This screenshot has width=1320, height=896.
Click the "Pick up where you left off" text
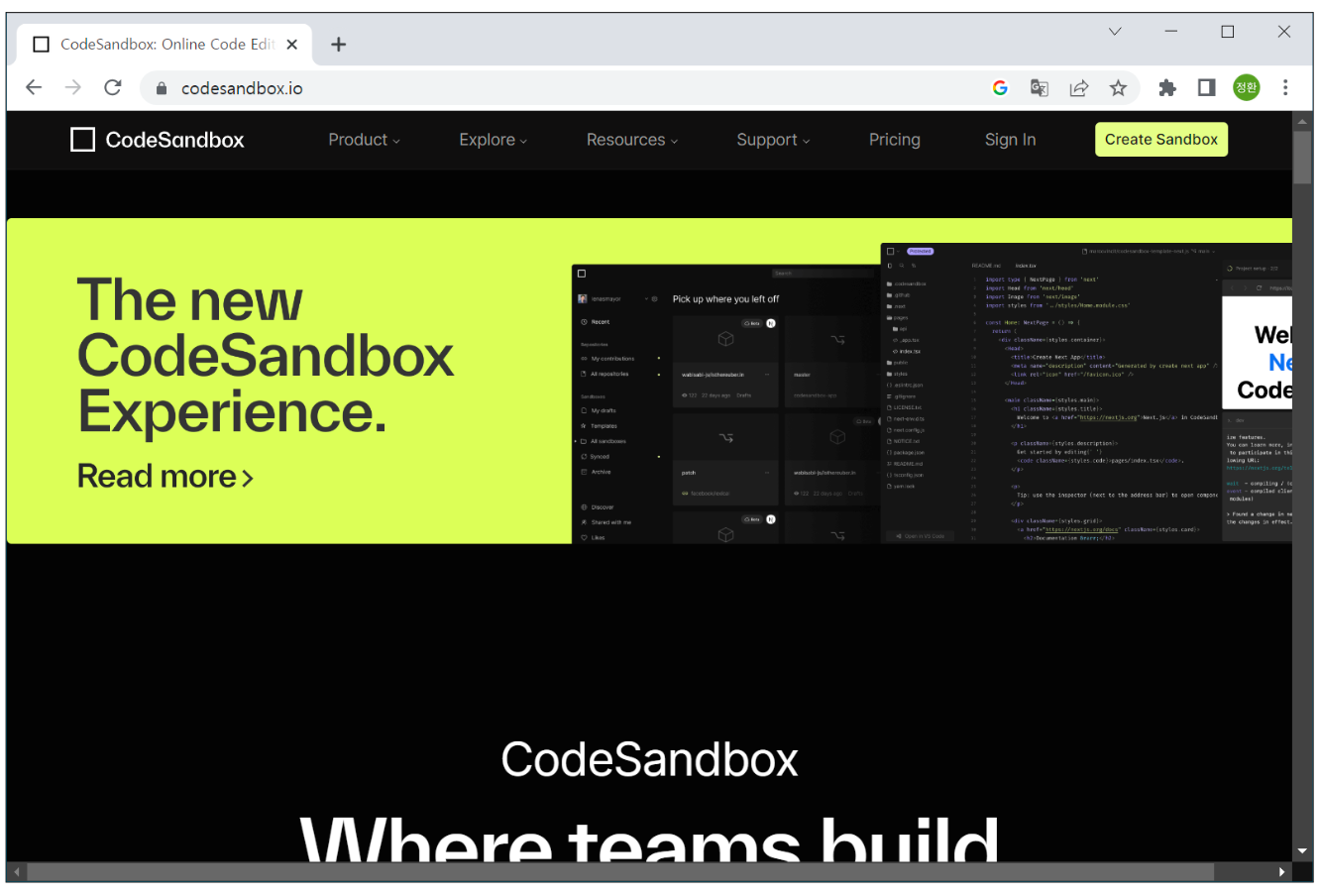click(x=726, y=299)
